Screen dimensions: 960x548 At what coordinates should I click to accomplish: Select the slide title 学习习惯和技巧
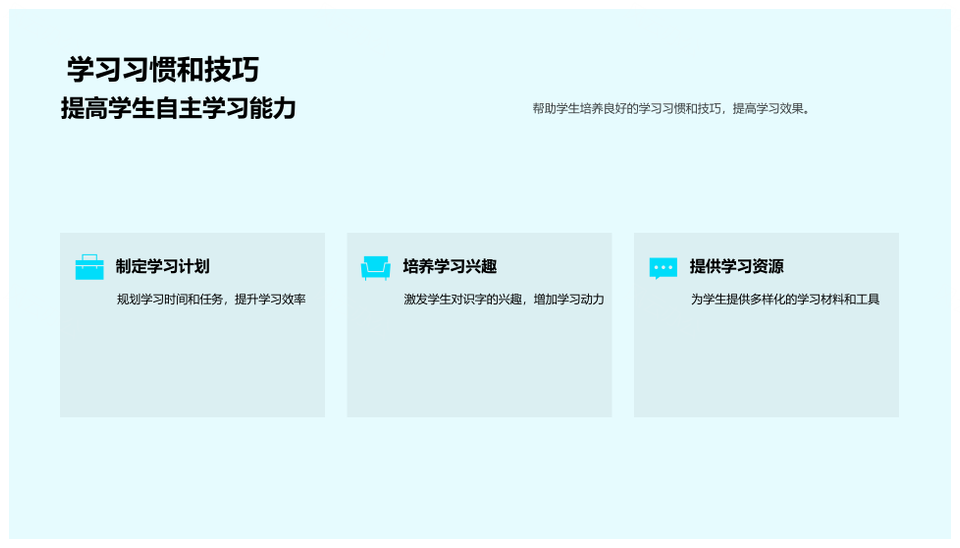(x=163, y=69)
